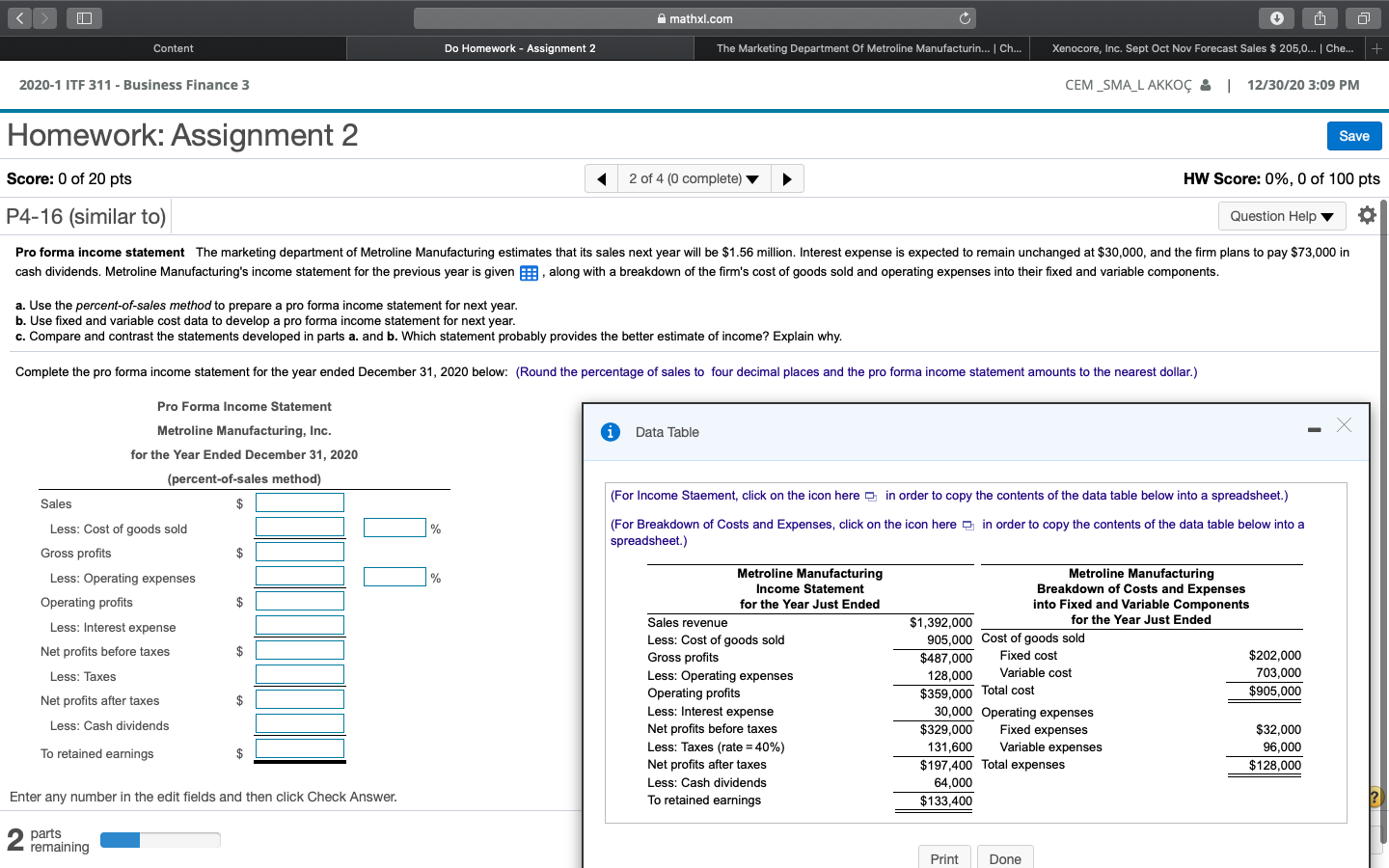Click the 12/30/20 3:09 PM timestamp
The image size is (1389, 868).
coord(1303,85)
